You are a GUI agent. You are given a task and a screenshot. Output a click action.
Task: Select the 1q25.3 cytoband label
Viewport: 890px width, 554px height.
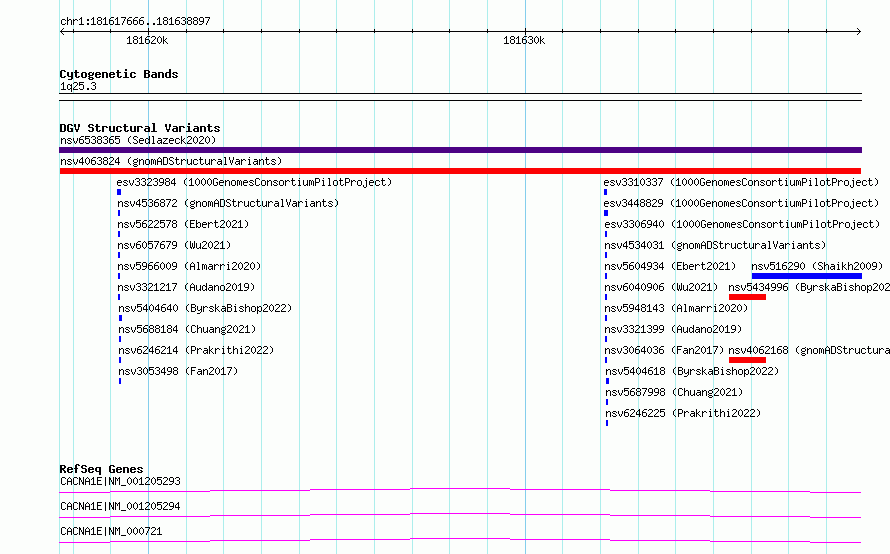click(x=78, y=86)
